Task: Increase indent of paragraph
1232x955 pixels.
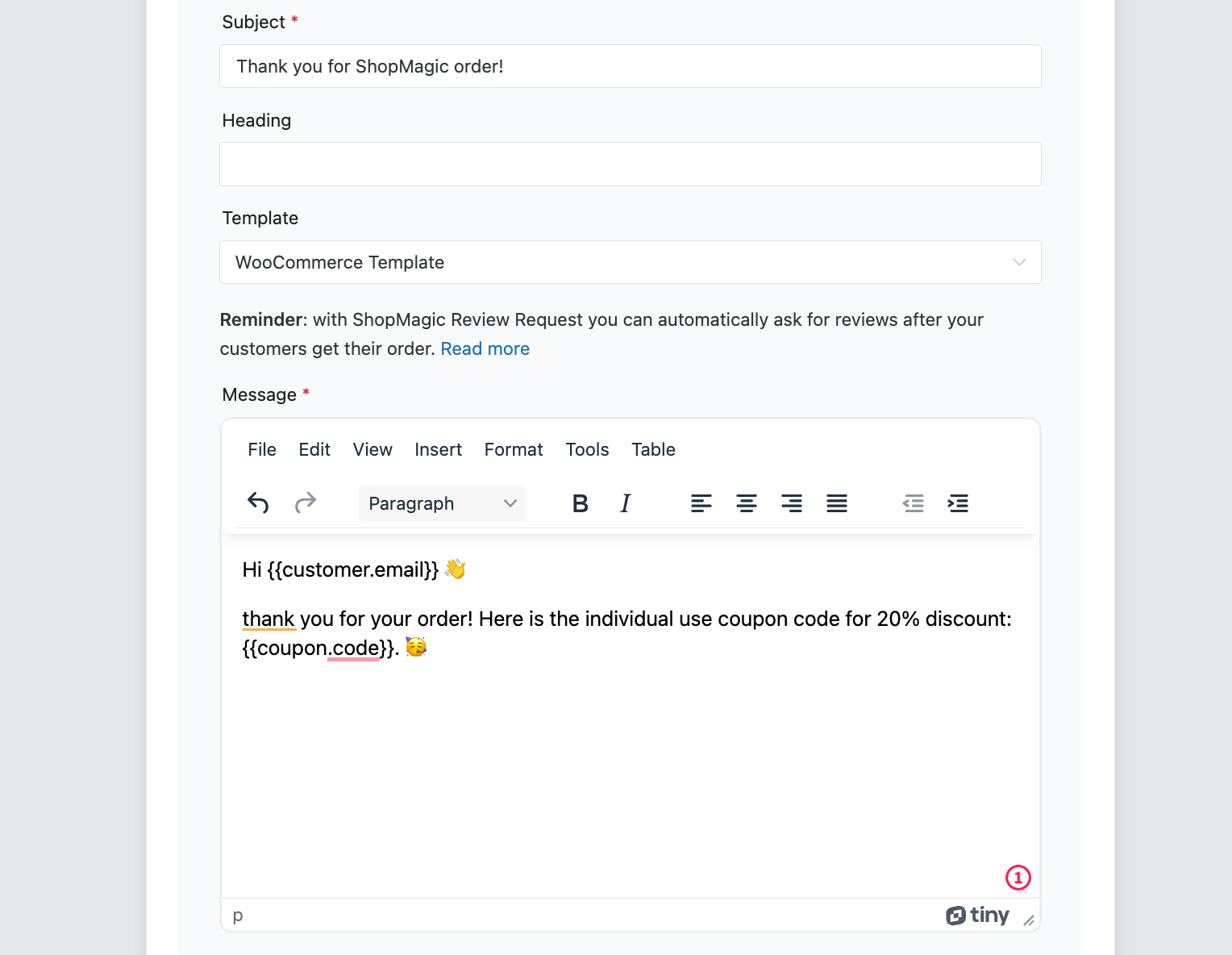Action: [958, 503]
